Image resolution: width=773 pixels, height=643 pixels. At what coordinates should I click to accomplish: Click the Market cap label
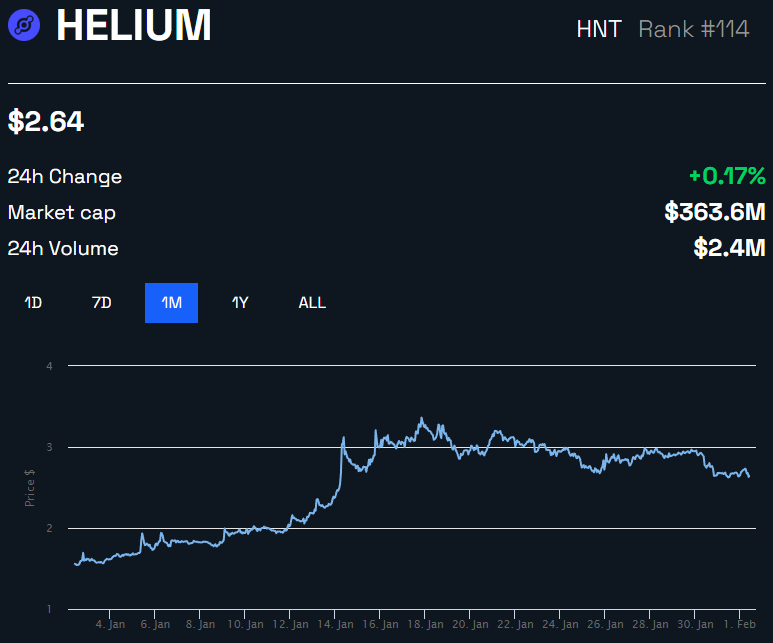tap(62, 213)
